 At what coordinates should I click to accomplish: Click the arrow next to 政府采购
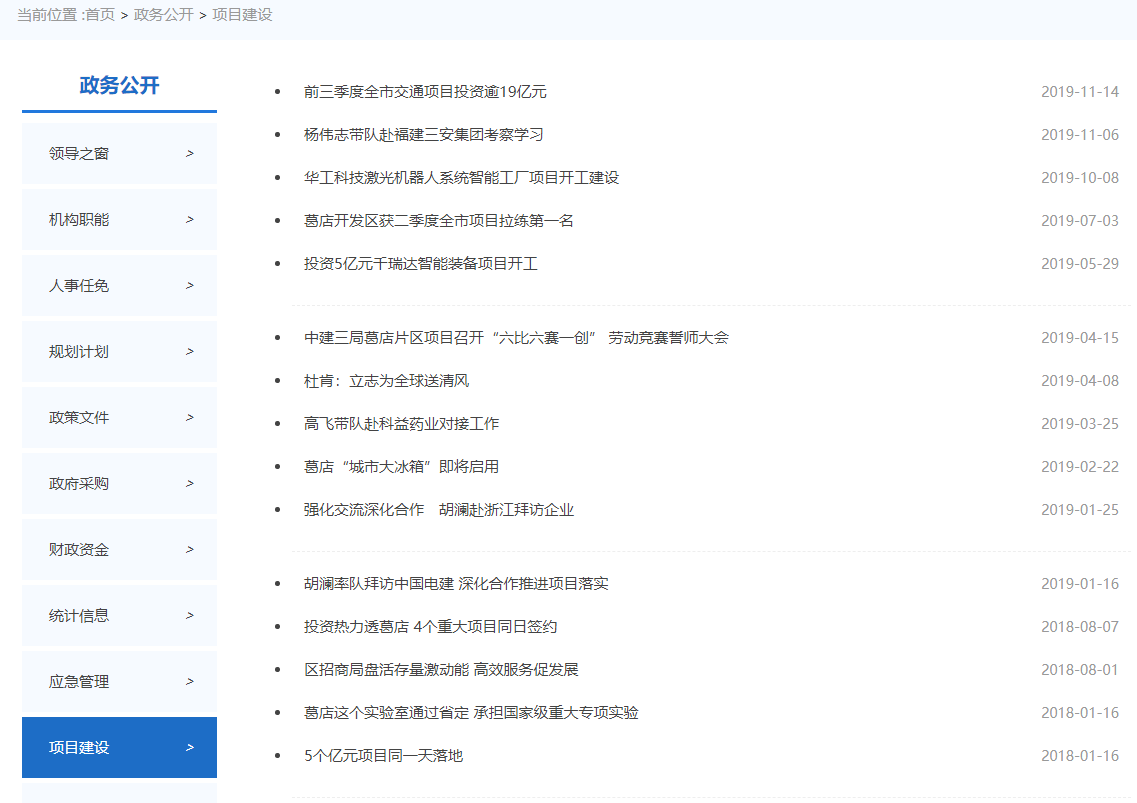(190, 484)
